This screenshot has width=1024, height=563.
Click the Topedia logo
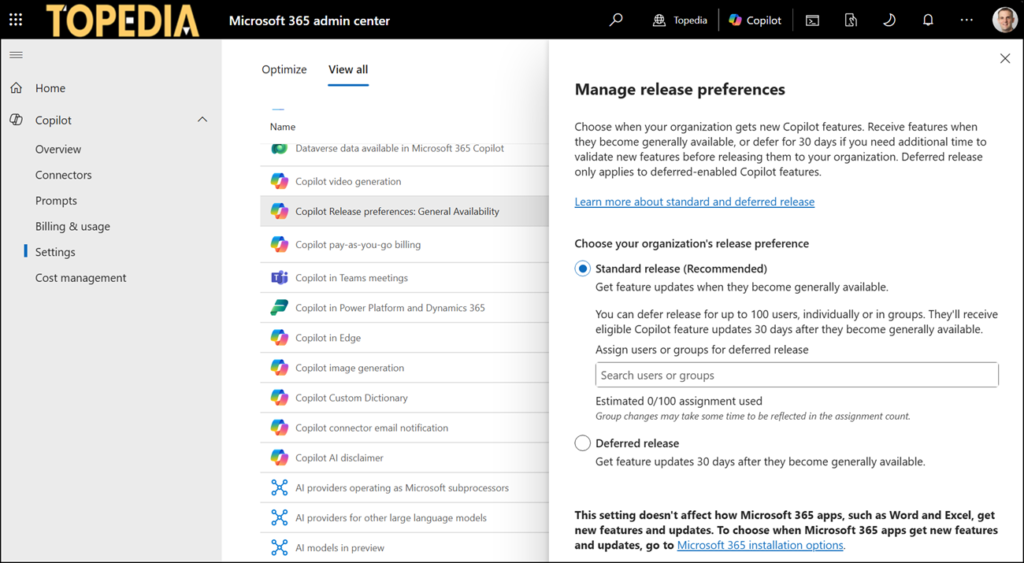[x=122, y=20]
